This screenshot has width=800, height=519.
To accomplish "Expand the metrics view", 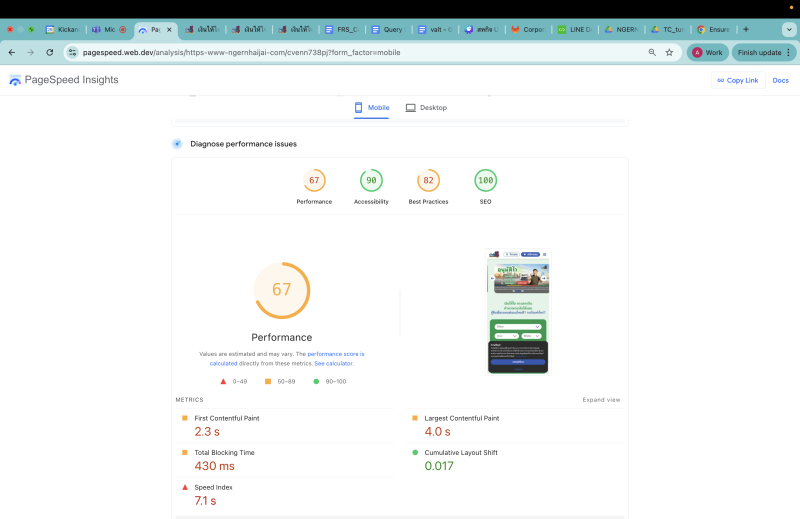I will click(601, 400).
